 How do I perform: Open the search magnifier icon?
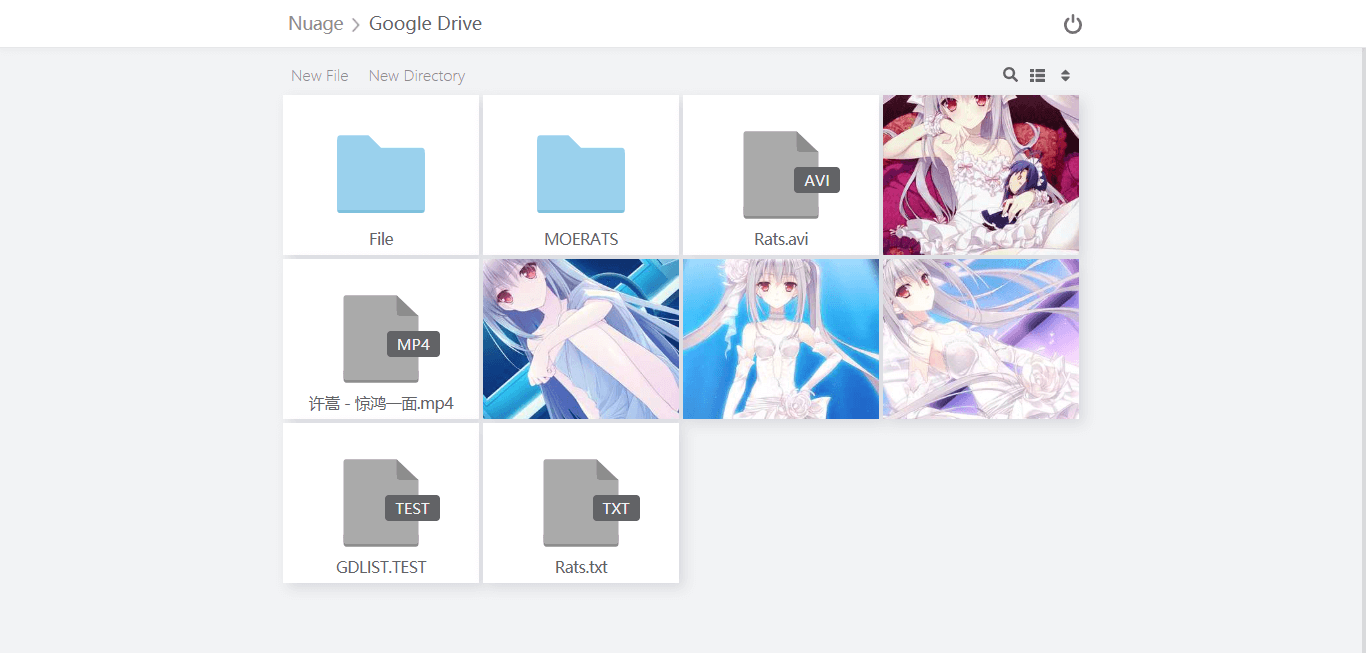[1010, 74]
